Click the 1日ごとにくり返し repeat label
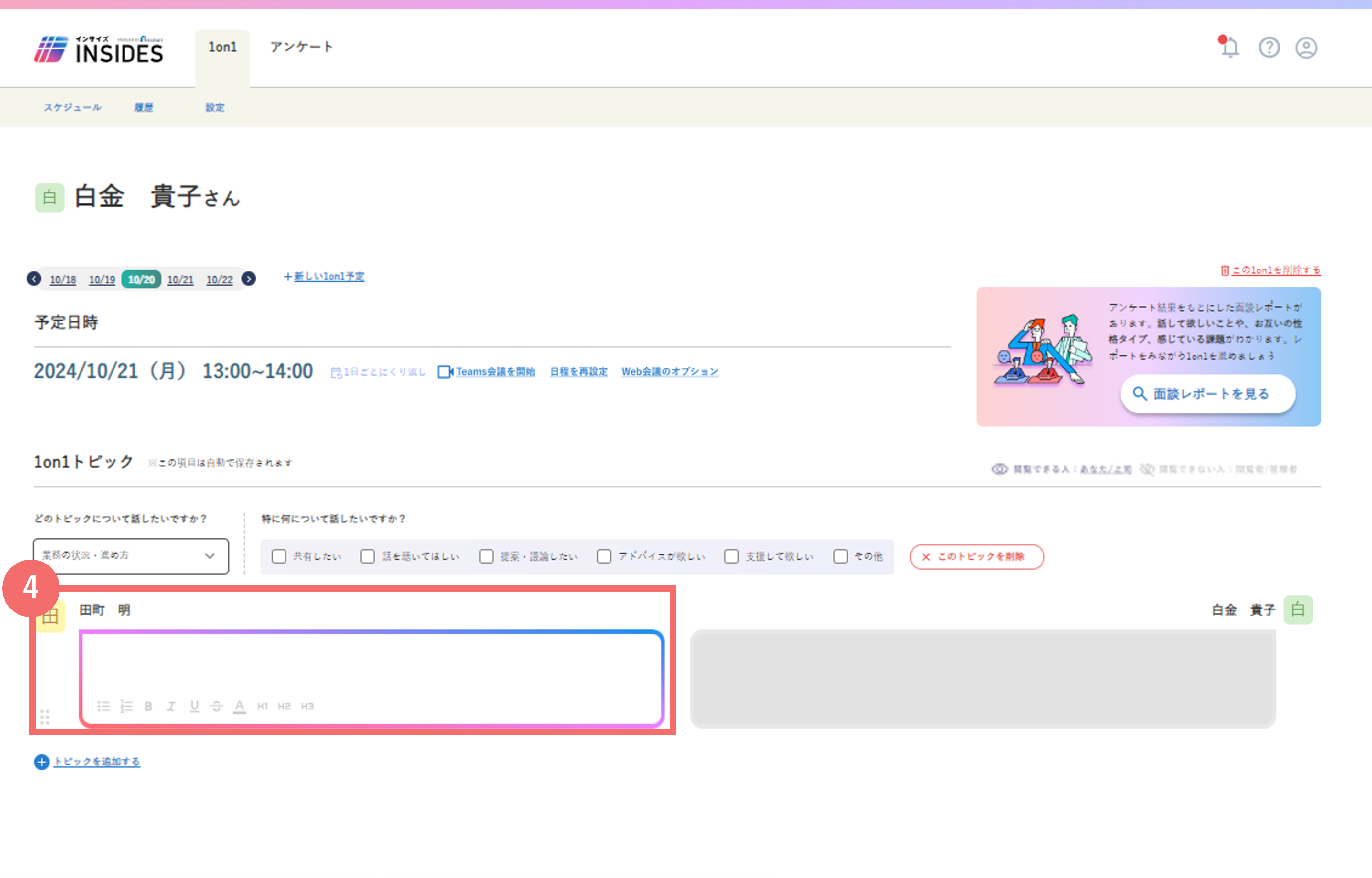 [378, 372]
